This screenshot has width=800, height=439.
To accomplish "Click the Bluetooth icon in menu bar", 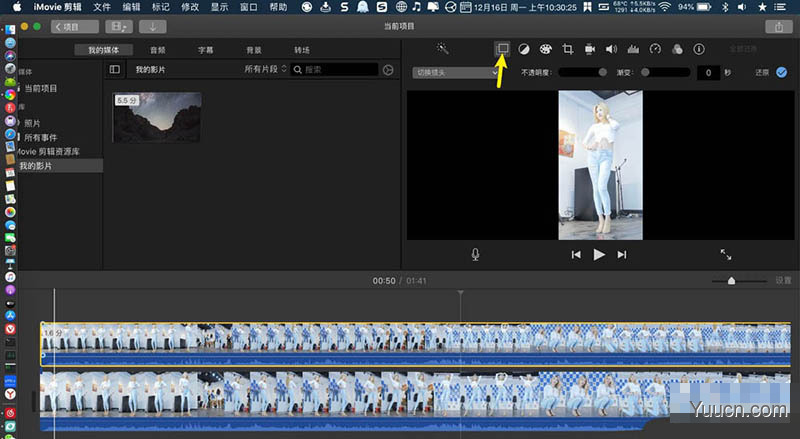I will 725,7.
